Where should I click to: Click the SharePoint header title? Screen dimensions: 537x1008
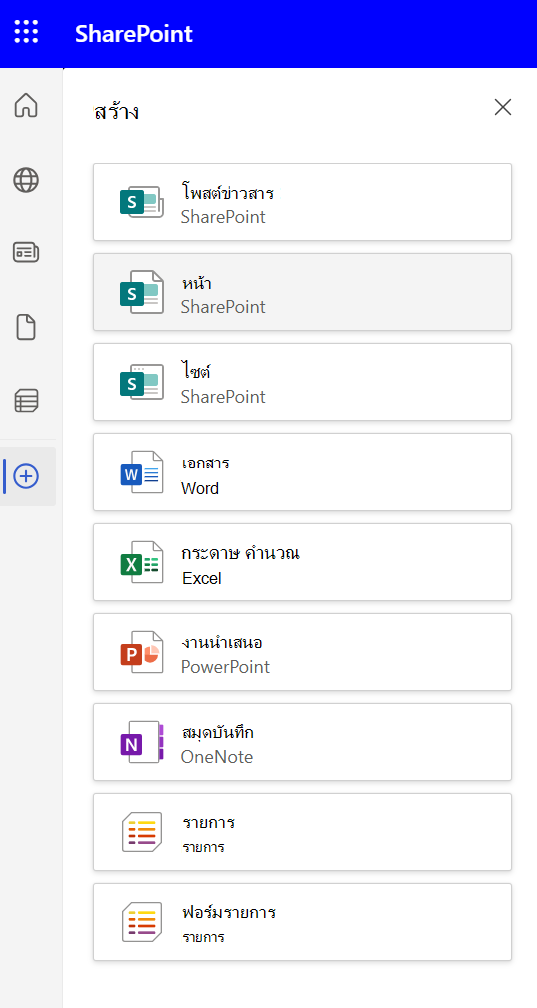tap(134, 33)
